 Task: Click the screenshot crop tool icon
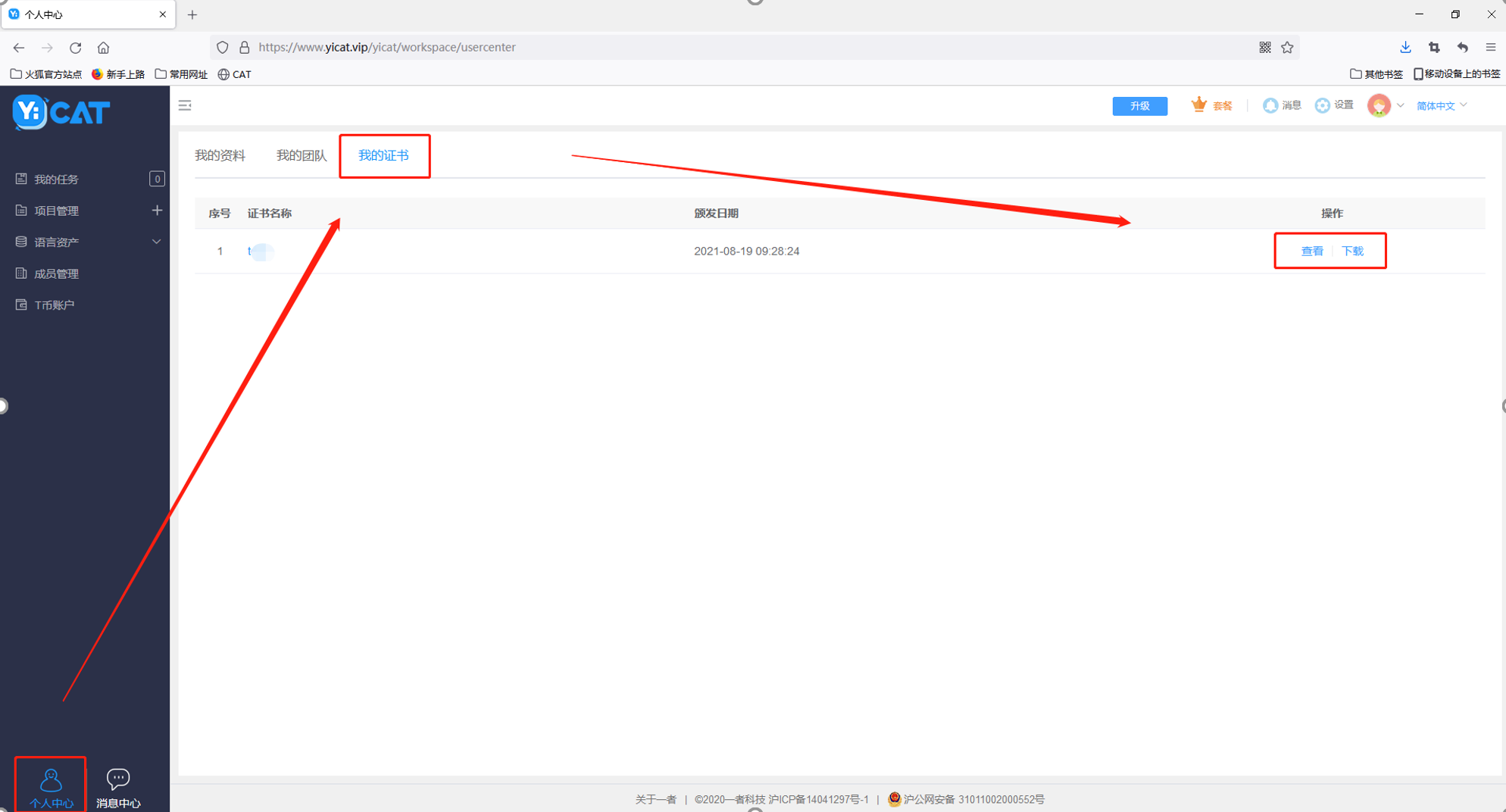click(1434, 47)
